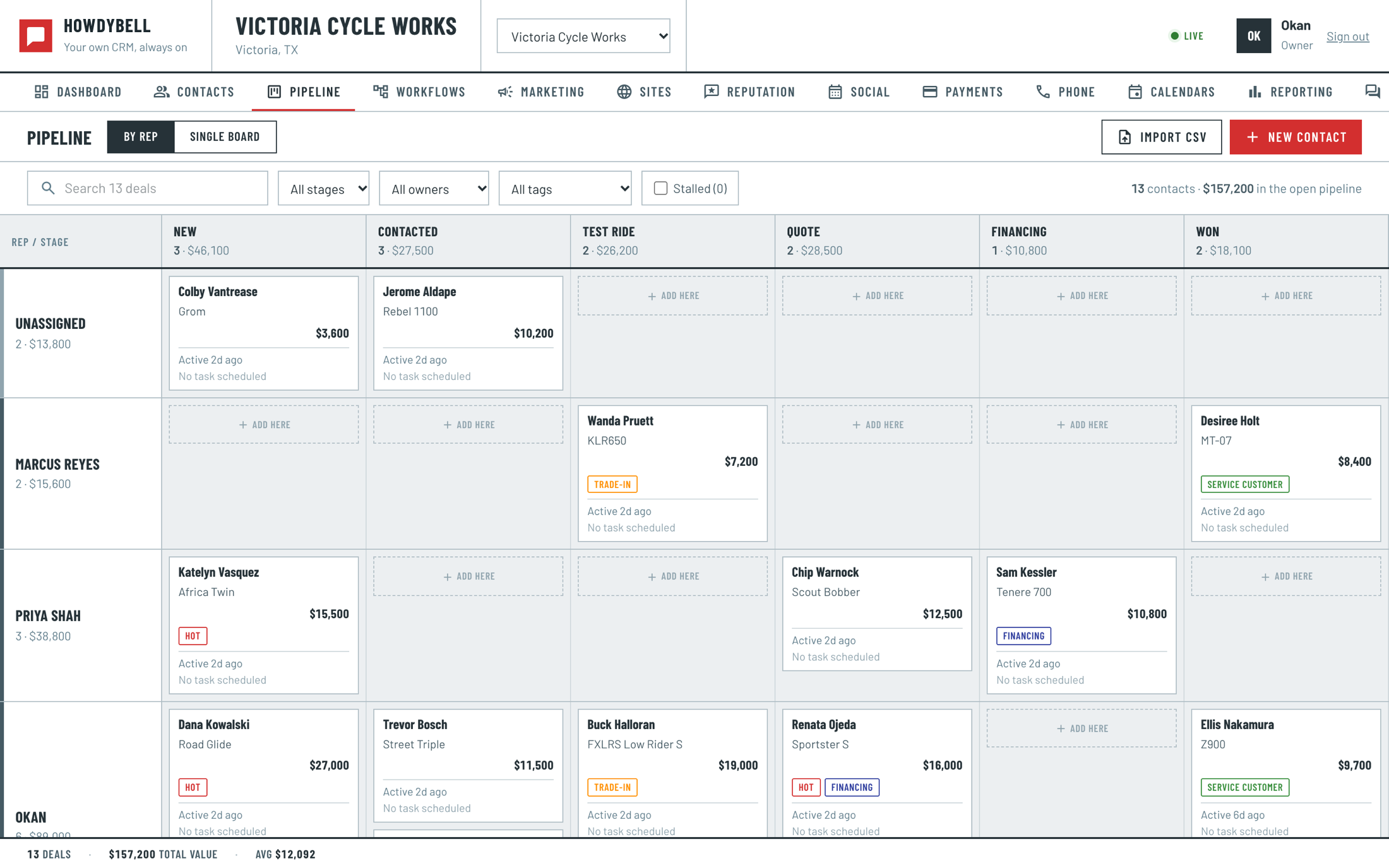Click the search magnifier icon
1389x868 pixels.
(x=48, y=188)
